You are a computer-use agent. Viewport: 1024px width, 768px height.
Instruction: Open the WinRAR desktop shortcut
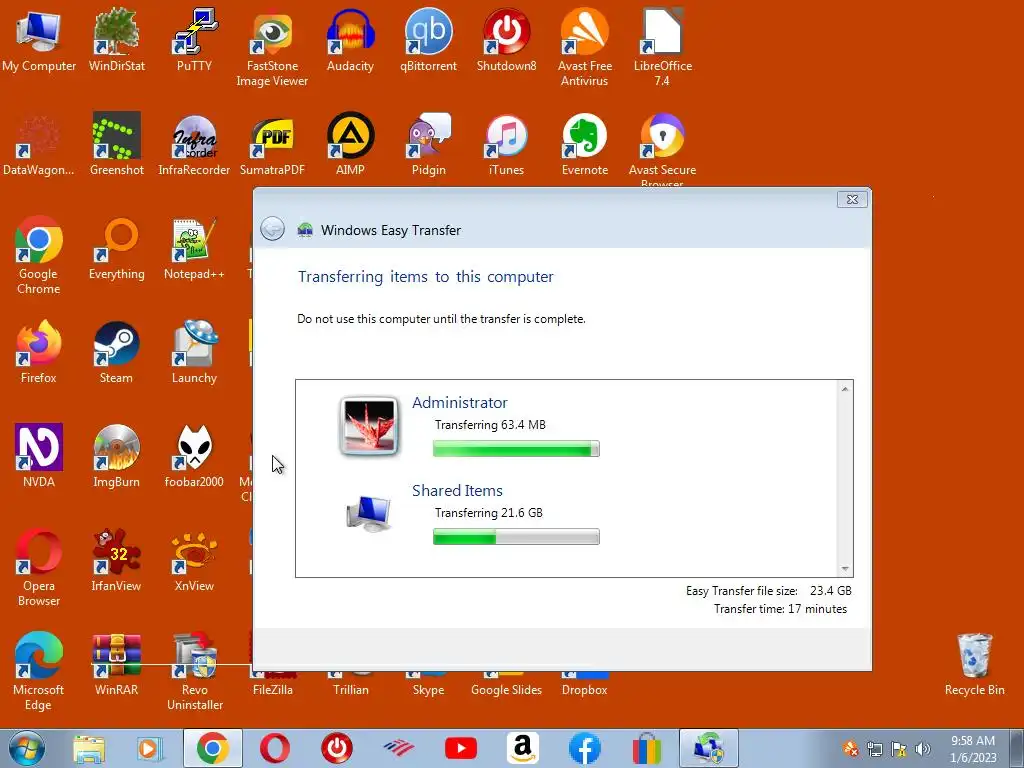tap(116, 664)
